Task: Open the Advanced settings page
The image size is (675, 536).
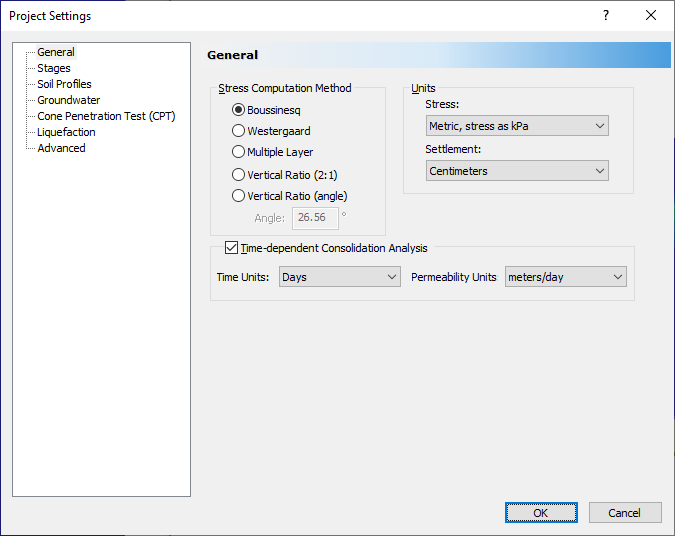Action: (x=61, y=148)
